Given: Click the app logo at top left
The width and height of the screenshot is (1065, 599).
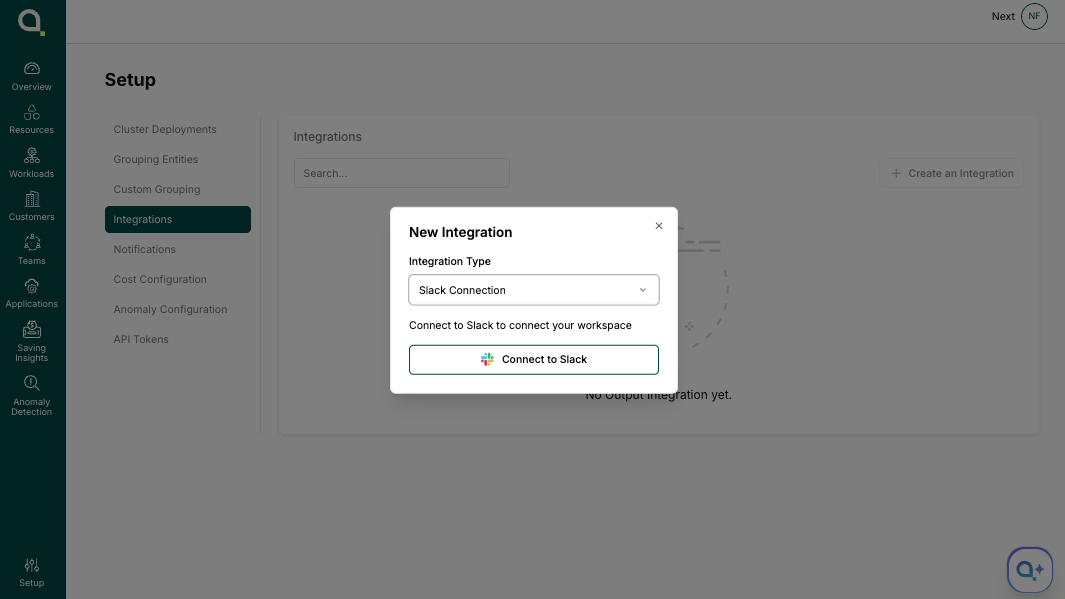Looking at the screenshot, I should point(31,22).
